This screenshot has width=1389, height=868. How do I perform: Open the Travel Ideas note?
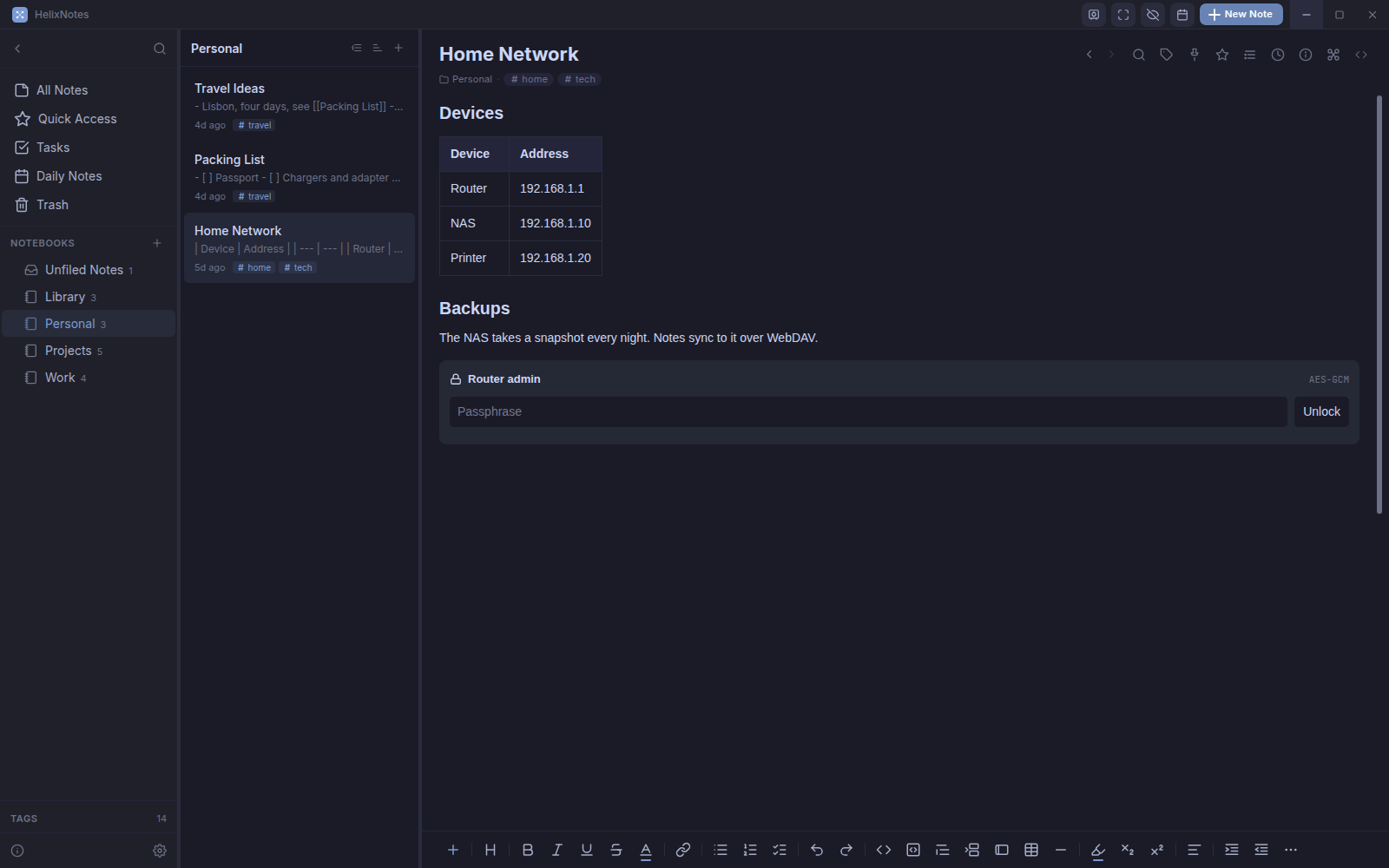(x=300, y=106)
